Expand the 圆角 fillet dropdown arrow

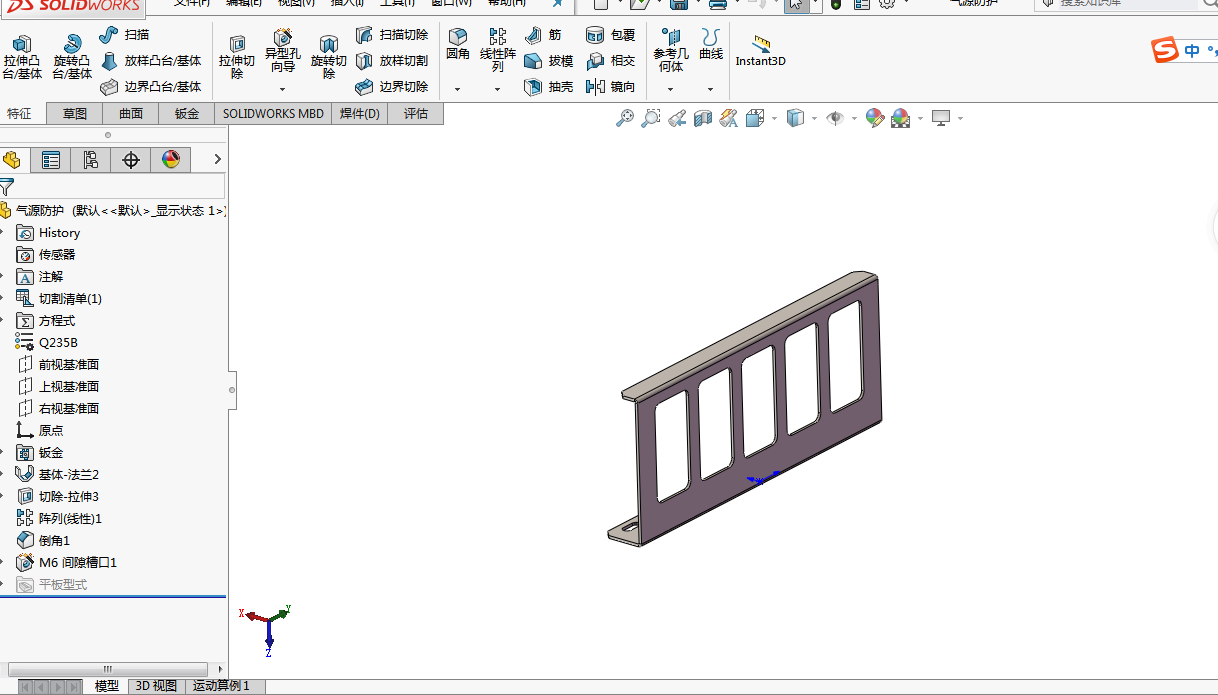[457, 89]
